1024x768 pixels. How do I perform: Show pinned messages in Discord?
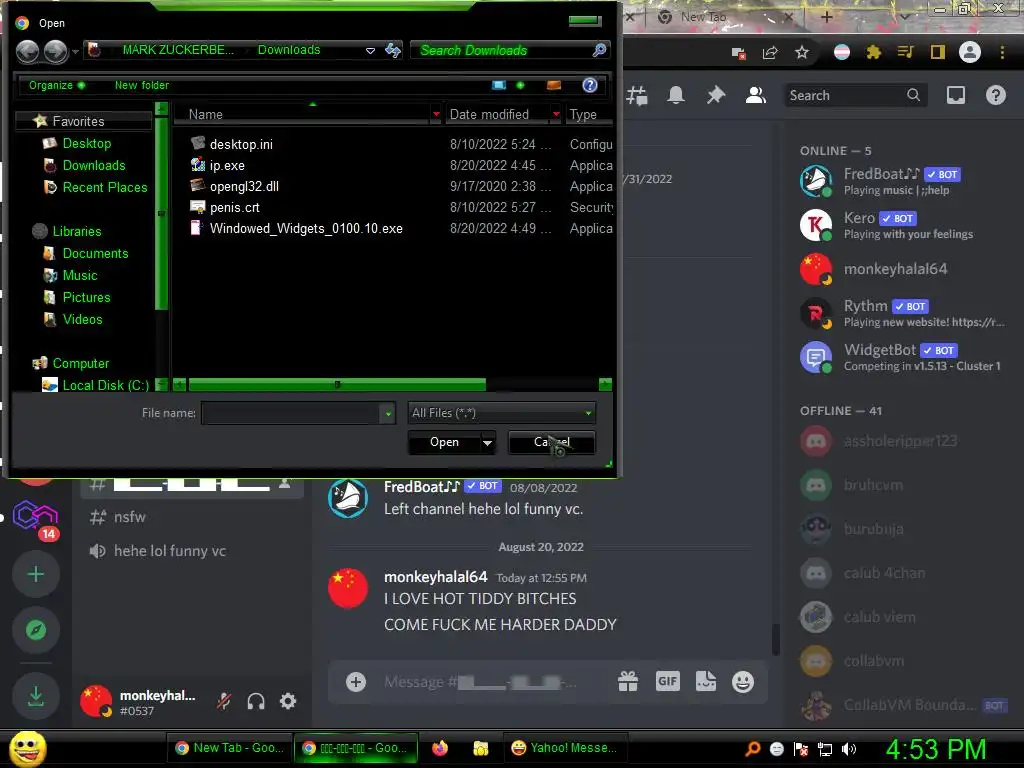[x=716, y=95]
